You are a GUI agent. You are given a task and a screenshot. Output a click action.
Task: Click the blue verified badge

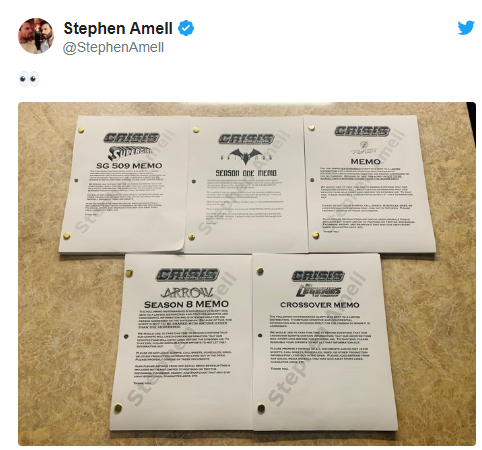point(186,28)
